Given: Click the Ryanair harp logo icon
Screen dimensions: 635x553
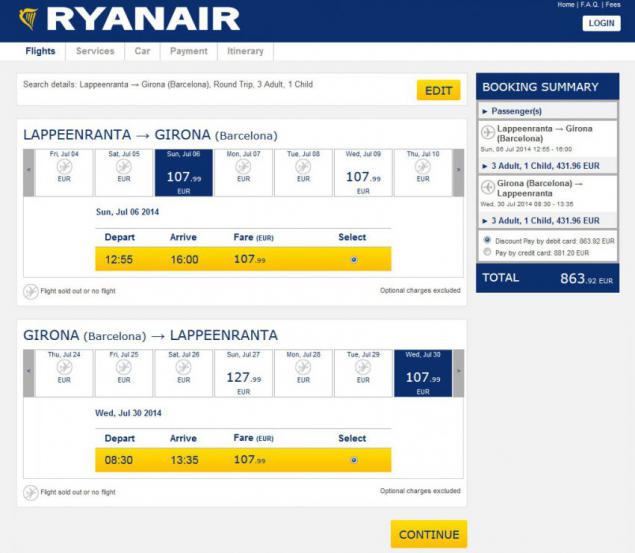Looking at the screenshot, I should point(28,19).
